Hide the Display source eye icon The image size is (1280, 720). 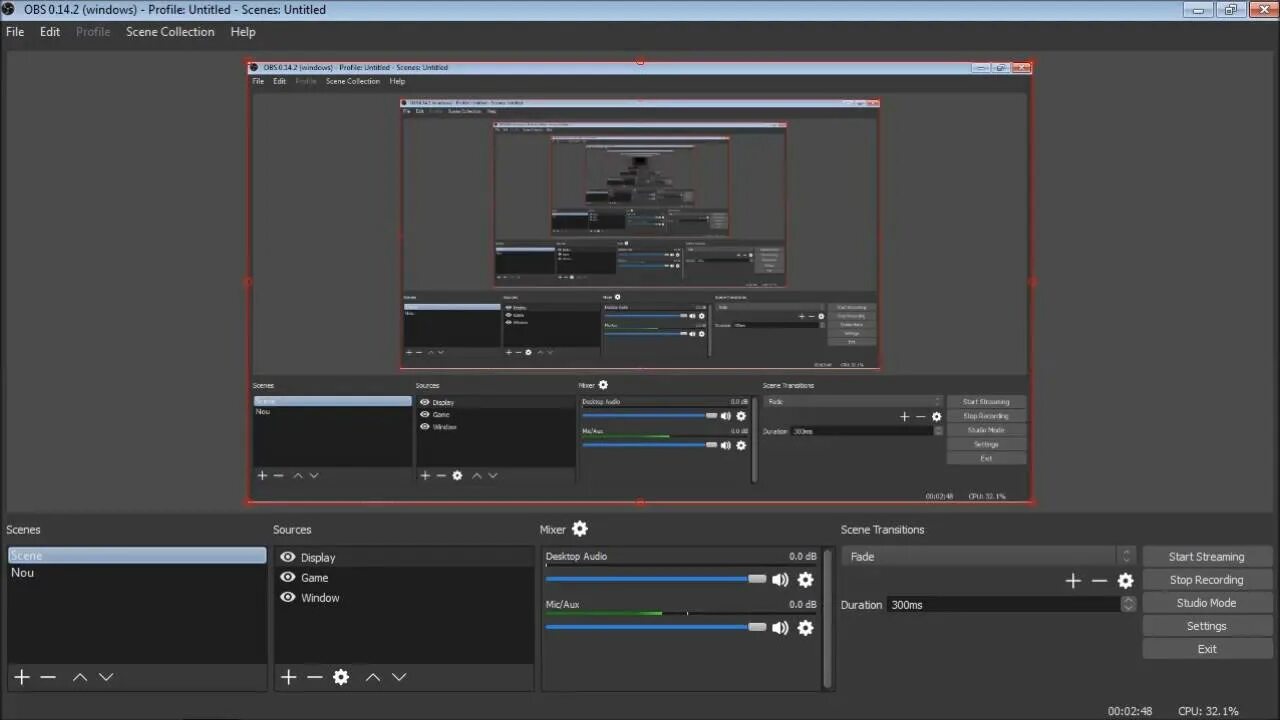coord(288,557)
